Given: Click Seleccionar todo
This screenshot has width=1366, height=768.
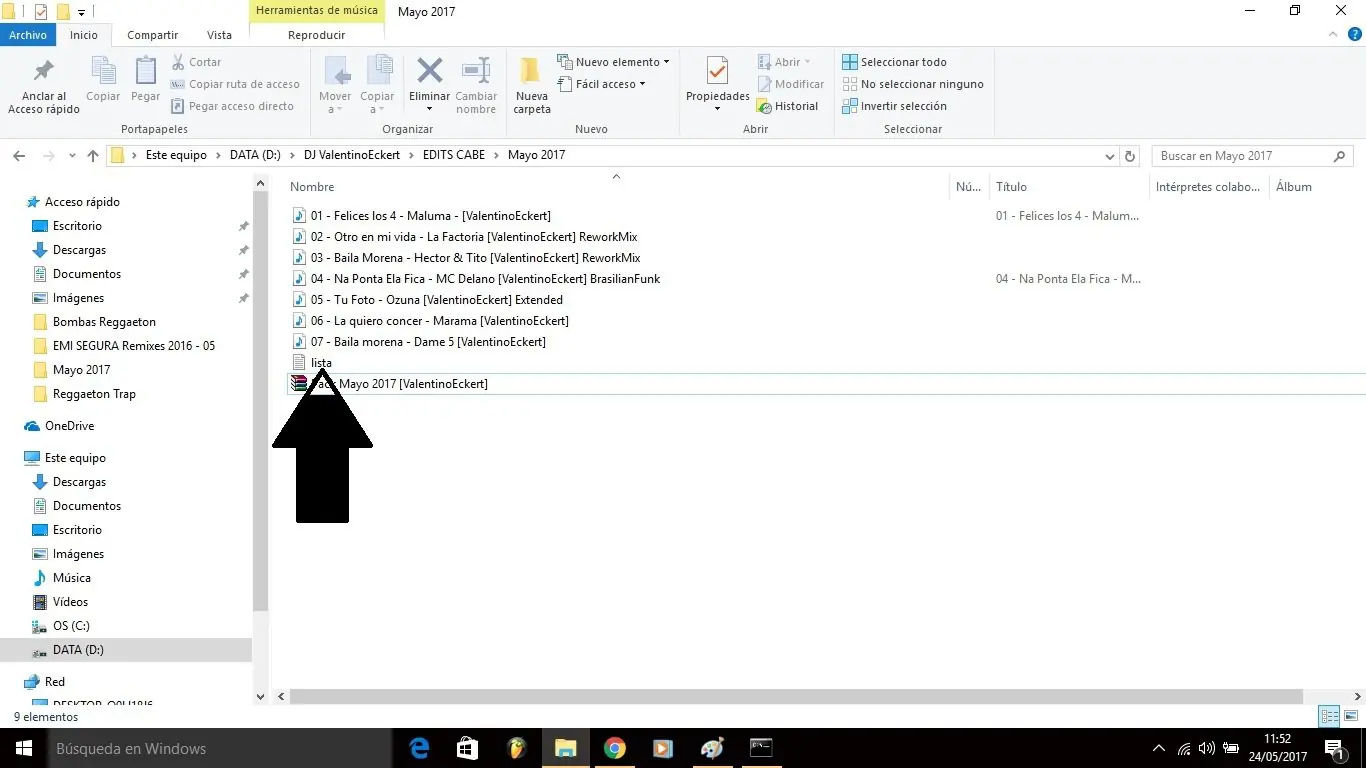Looking at the screenshot, I should (894, 62).
